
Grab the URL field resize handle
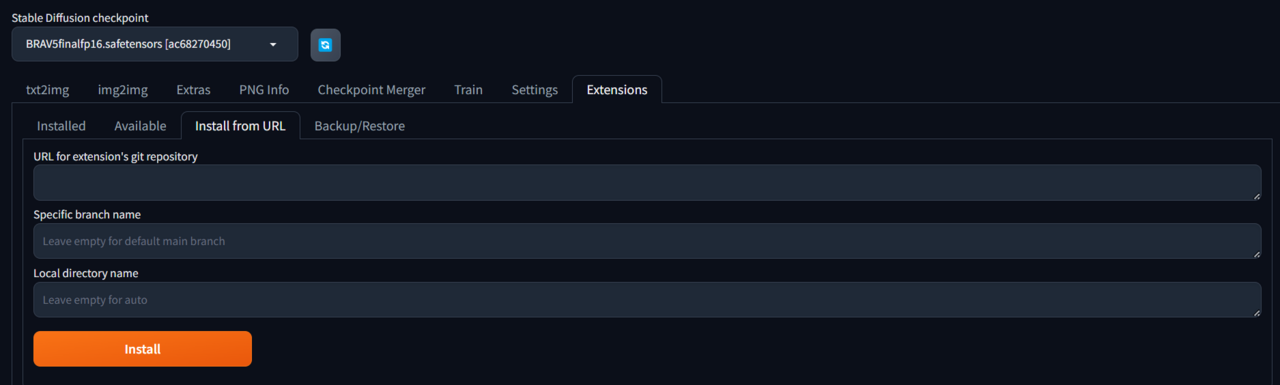click(1257, 196)
